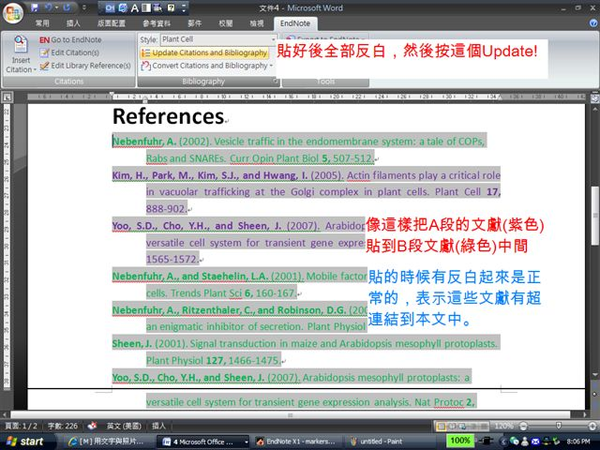Click Edit Library Reference(s) button
The width and height of the screenshot is (600, 450).
(85, 66)
